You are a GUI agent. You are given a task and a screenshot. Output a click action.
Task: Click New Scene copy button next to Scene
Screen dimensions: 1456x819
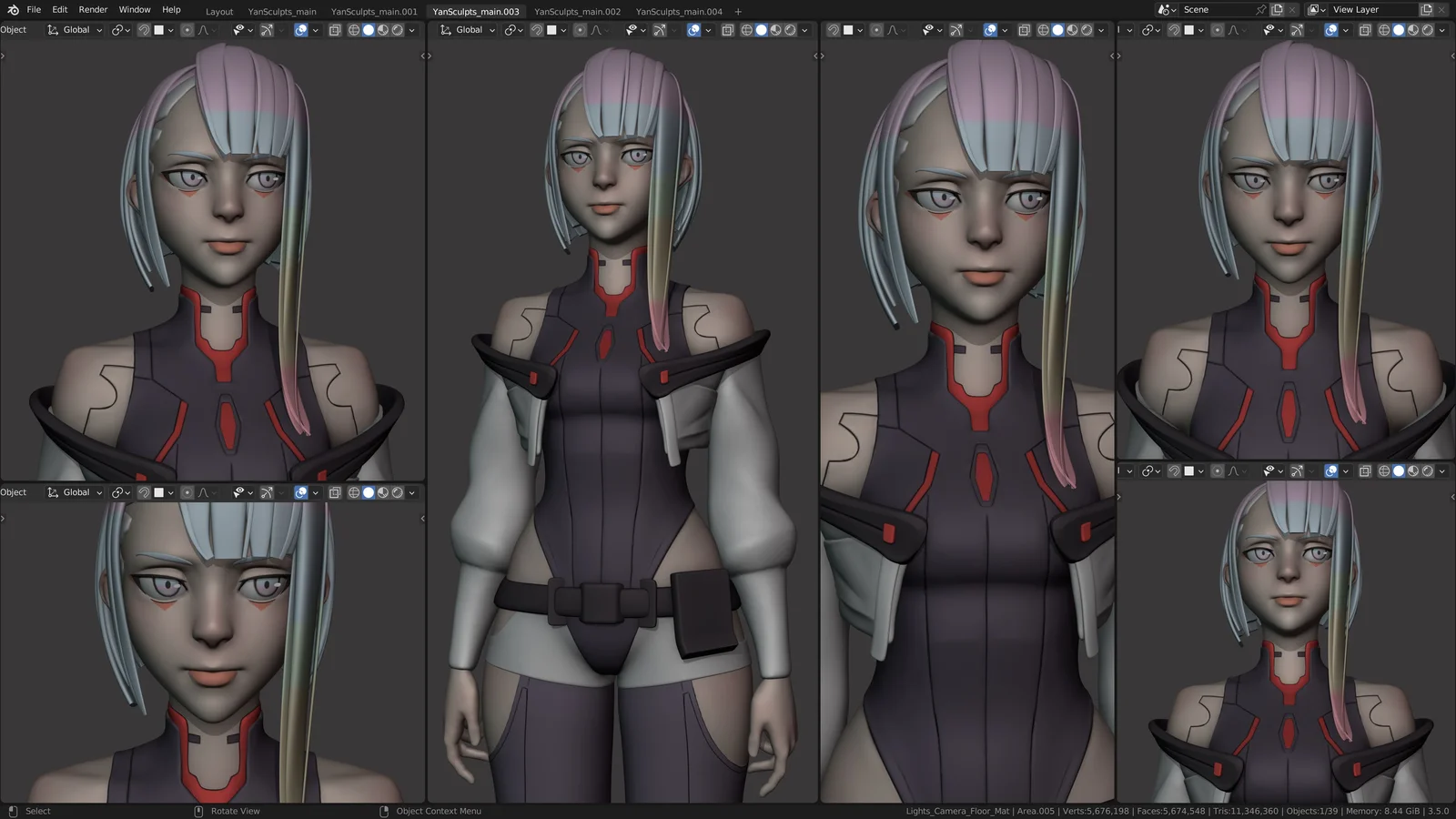tap(1279, 9)
